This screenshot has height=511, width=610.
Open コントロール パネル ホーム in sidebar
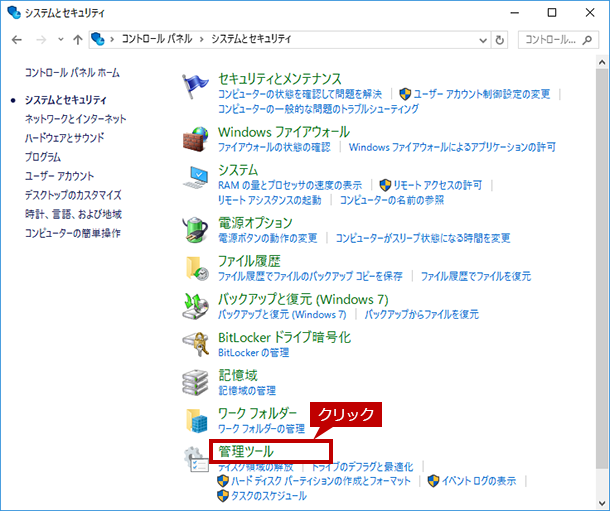pos(72,73)
